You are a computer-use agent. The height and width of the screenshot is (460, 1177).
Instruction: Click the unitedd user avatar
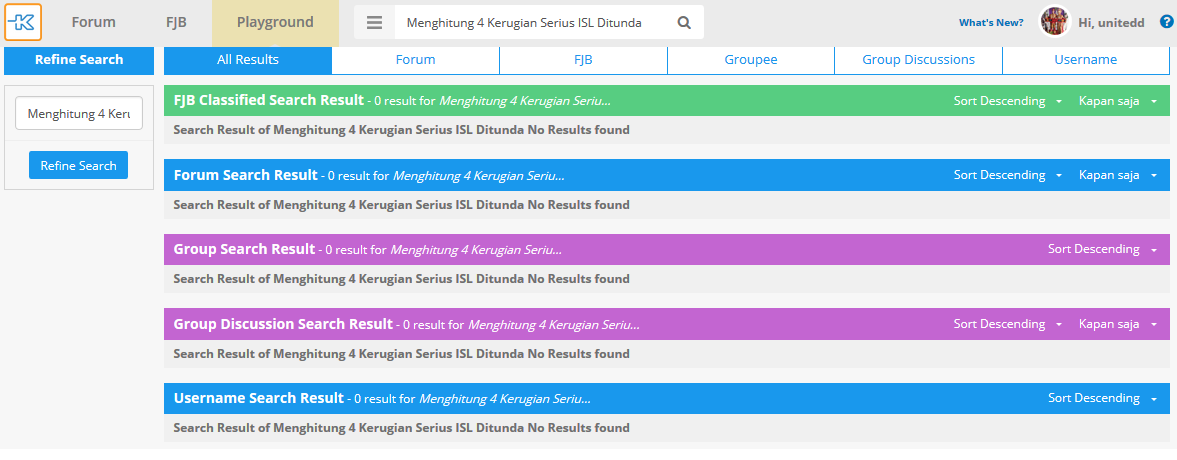tap(1054, 22)
